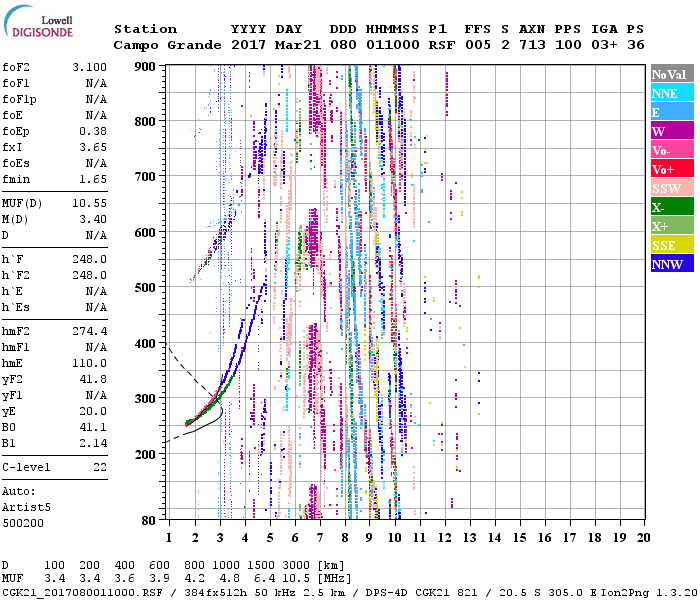
Task: Select the Vo+ red legend swatch
Action: 672,169
